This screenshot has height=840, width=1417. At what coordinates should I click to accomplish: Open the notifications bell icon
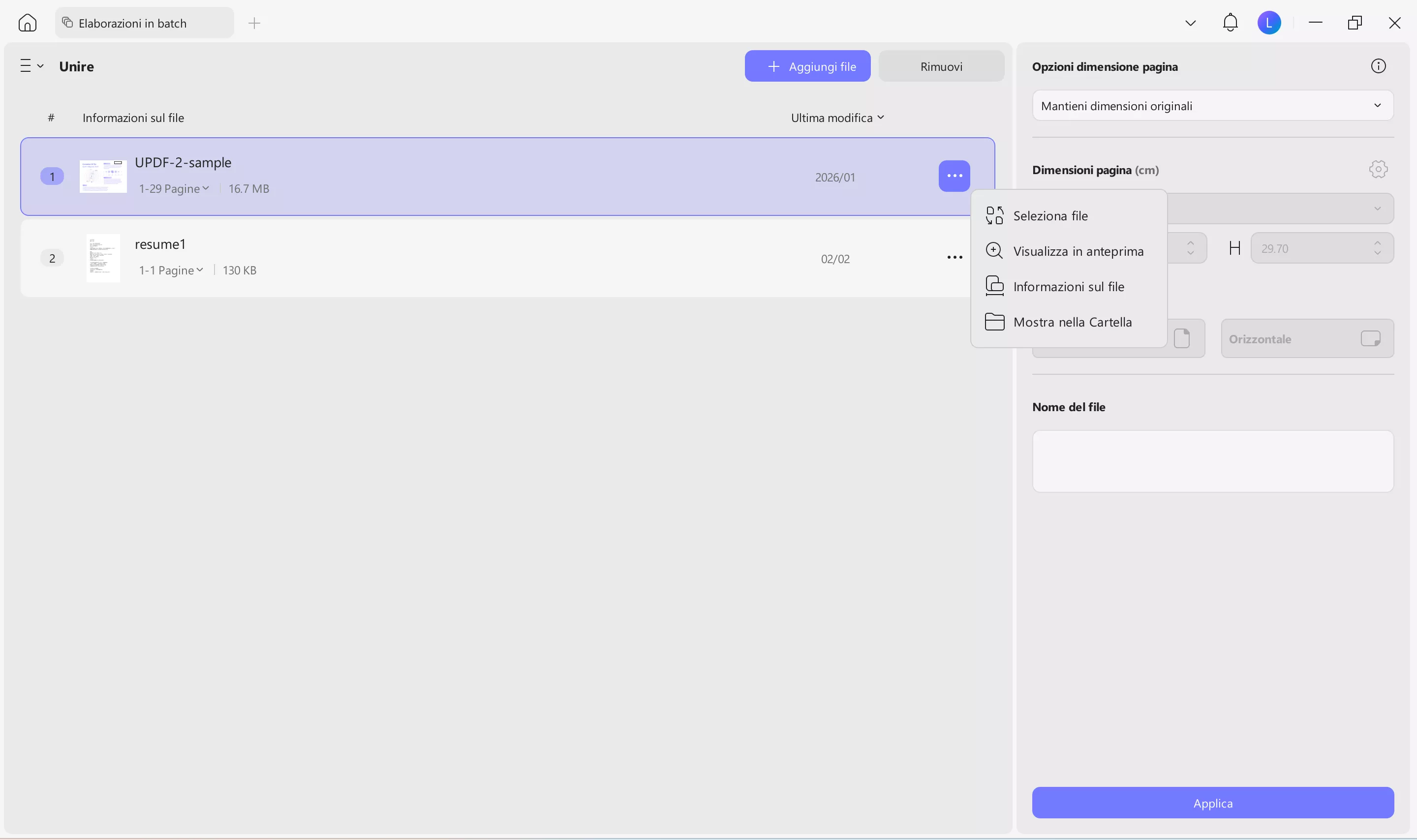tap(1230, 23)
